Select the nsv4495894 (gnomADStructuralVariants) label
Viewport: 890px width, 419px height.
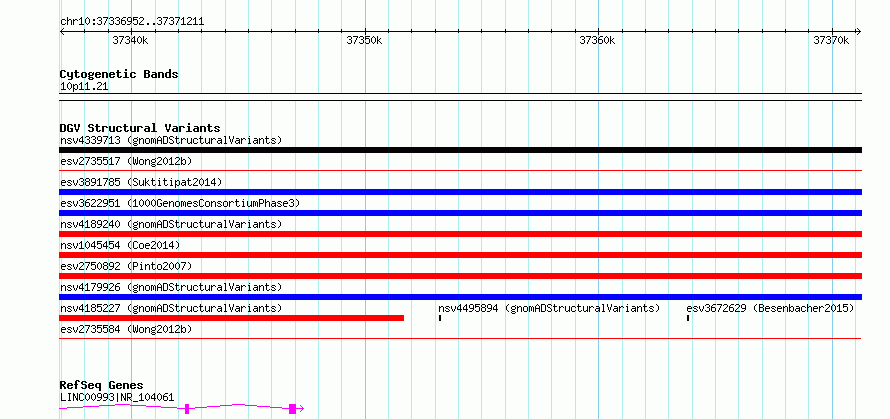pos(549,308)
